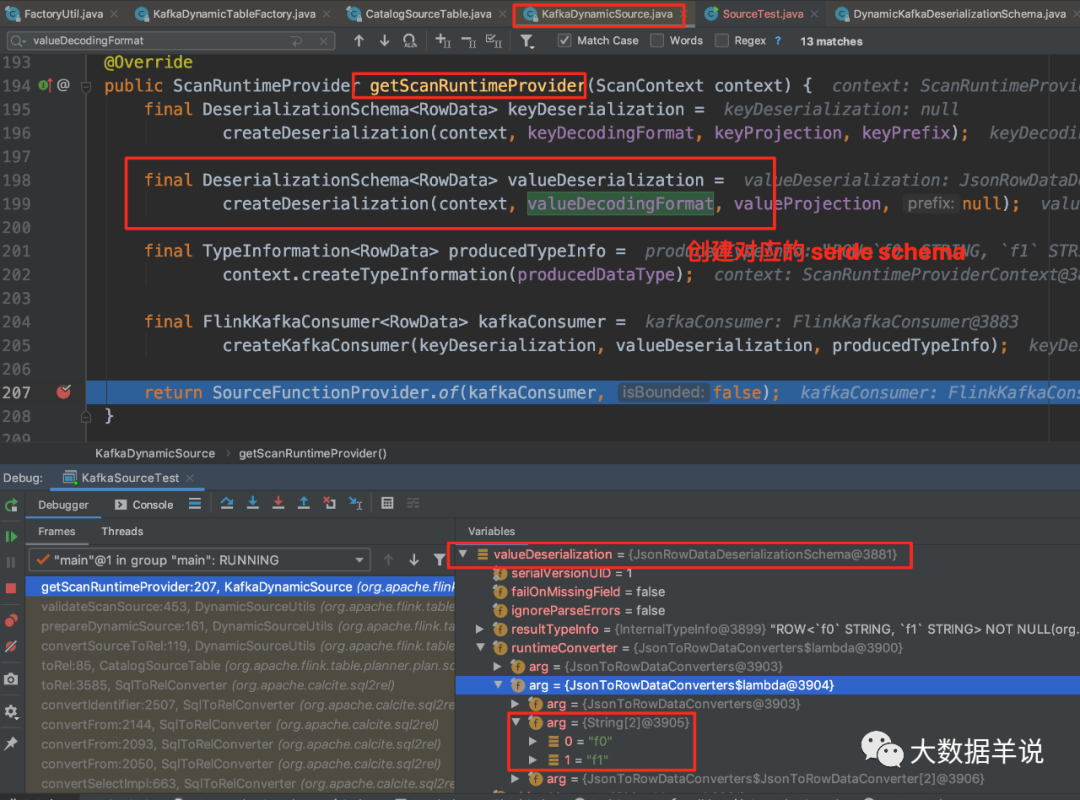Select the toRel:85 CatalogSourceTable frame
Viewport: 1080px width, 800px height.
tap(240, 666)
